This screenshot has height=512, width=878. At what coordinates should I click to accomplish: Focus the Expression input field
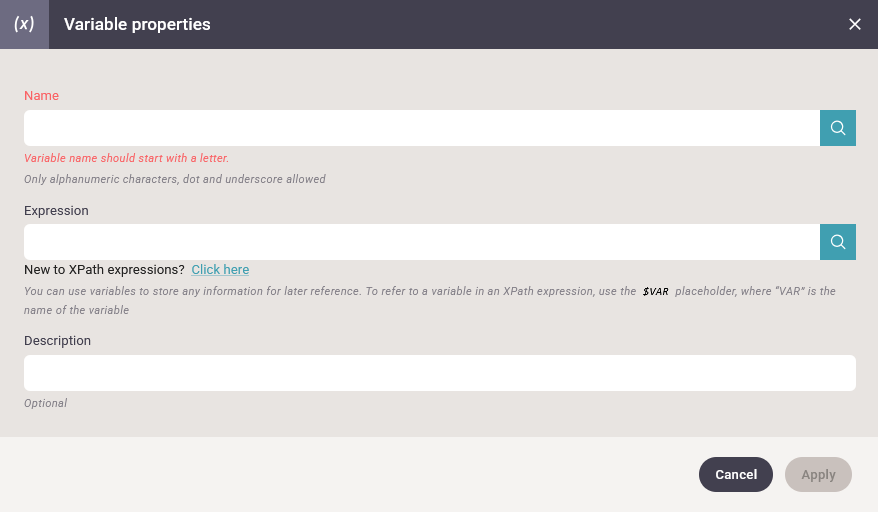coord(422,242)
